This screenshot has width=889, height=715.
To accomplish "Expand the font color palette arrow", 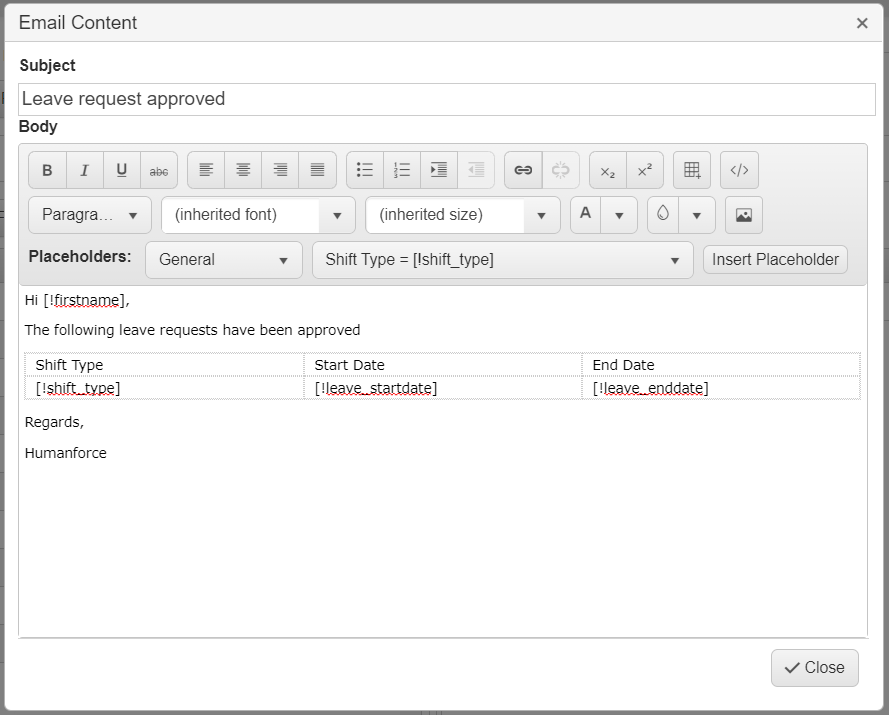I will click(x=619, y=215).
